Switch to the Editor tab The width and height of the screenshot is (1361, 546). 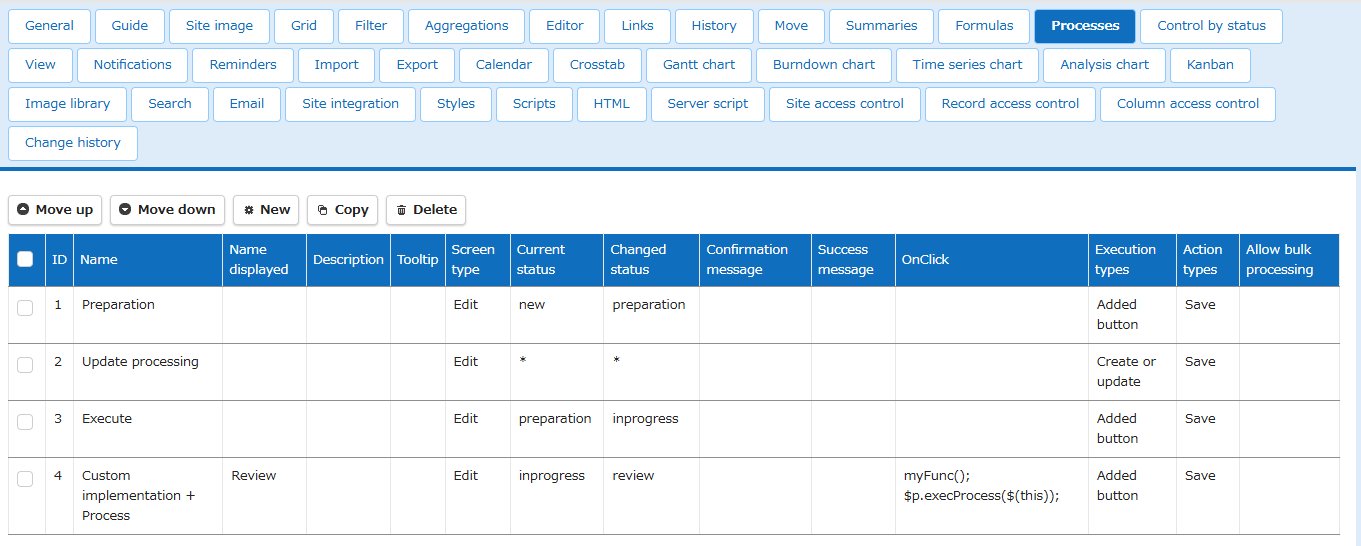coord(564,26)
